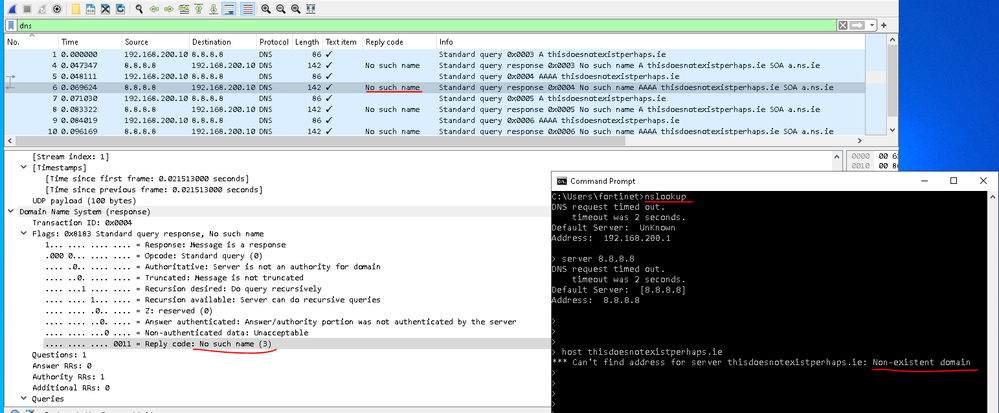Toggle auto-scroll during live capture
999x413 pixels.
click(229, 9)
